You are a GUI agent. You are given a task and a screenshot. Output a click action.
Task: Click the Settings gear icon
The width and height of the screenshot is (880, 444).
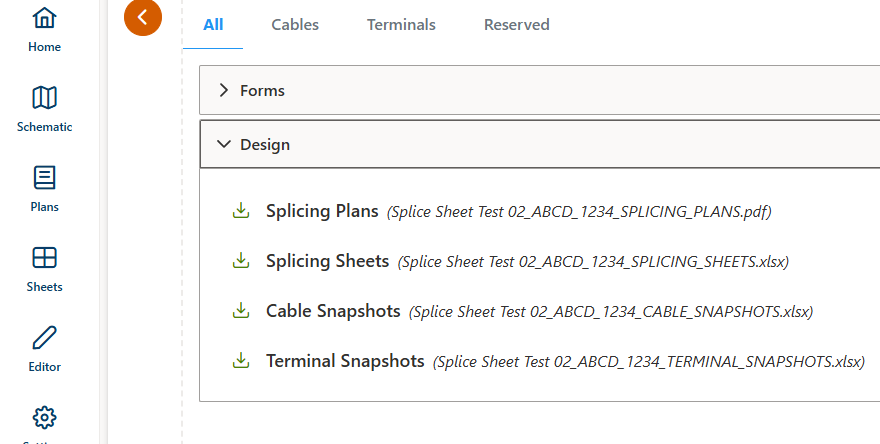point(44,417)
